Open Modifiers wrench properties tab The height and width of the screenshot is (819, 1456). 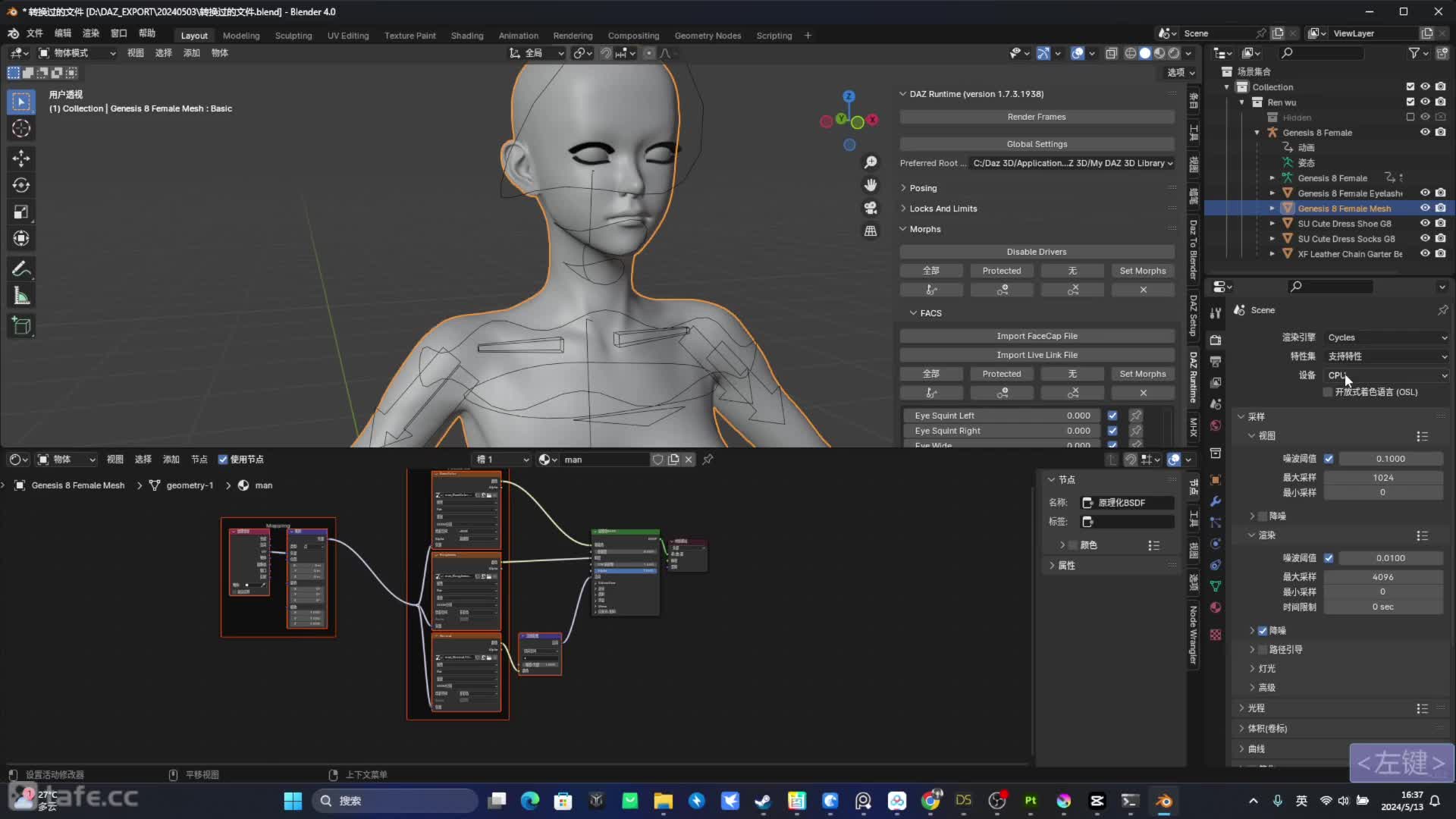pyautogui.click(x=1216, y=501)
